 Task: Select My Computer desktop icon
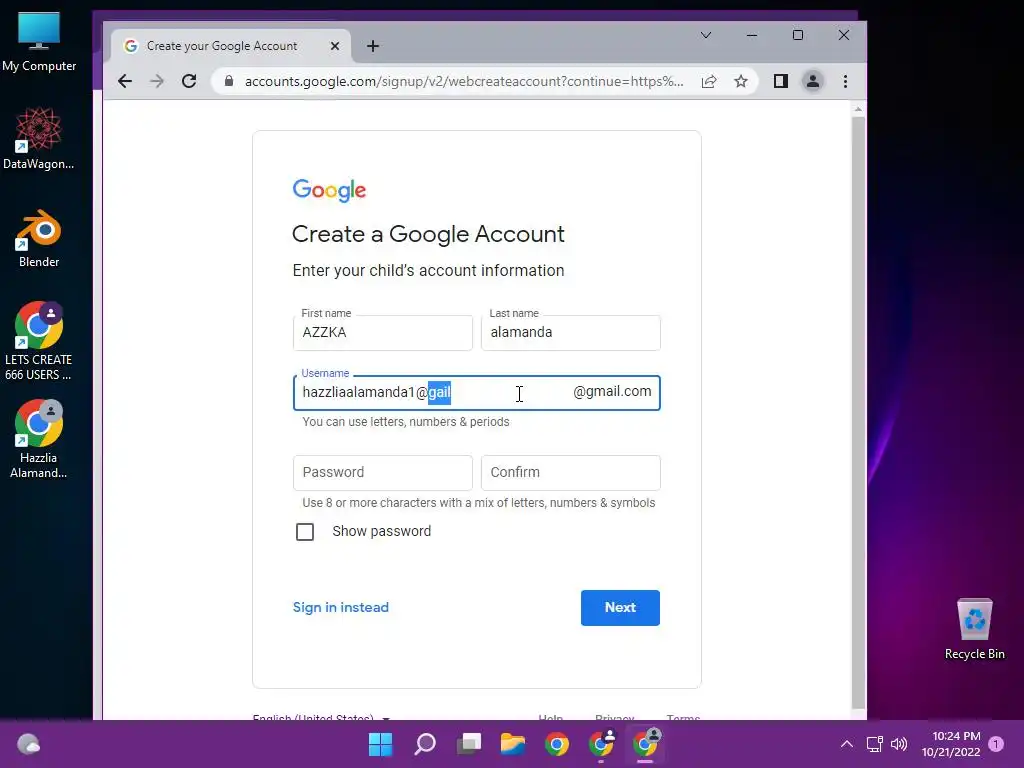click(39, 40)
